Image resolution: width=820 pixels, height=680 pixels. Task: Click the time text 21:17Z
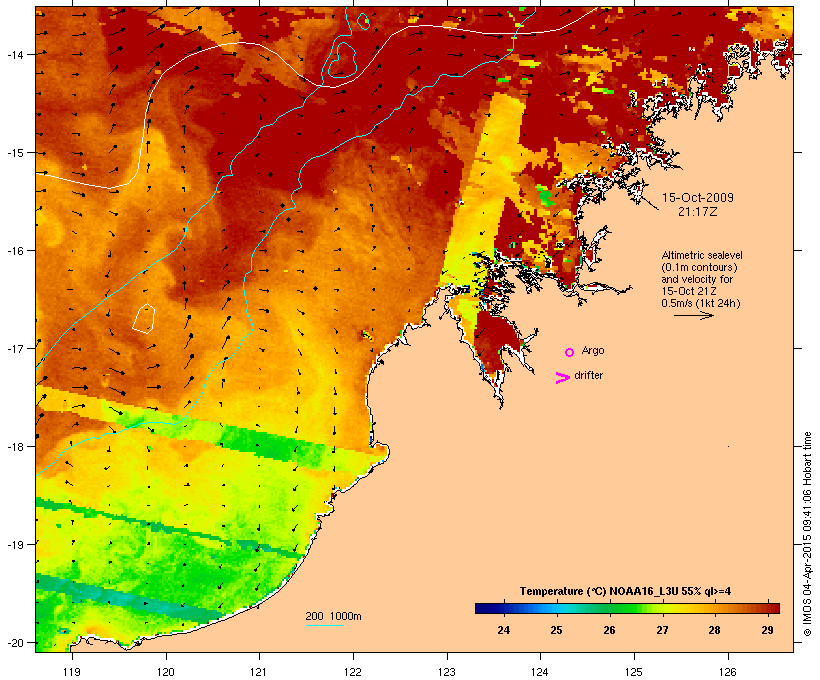coord(698,212)
